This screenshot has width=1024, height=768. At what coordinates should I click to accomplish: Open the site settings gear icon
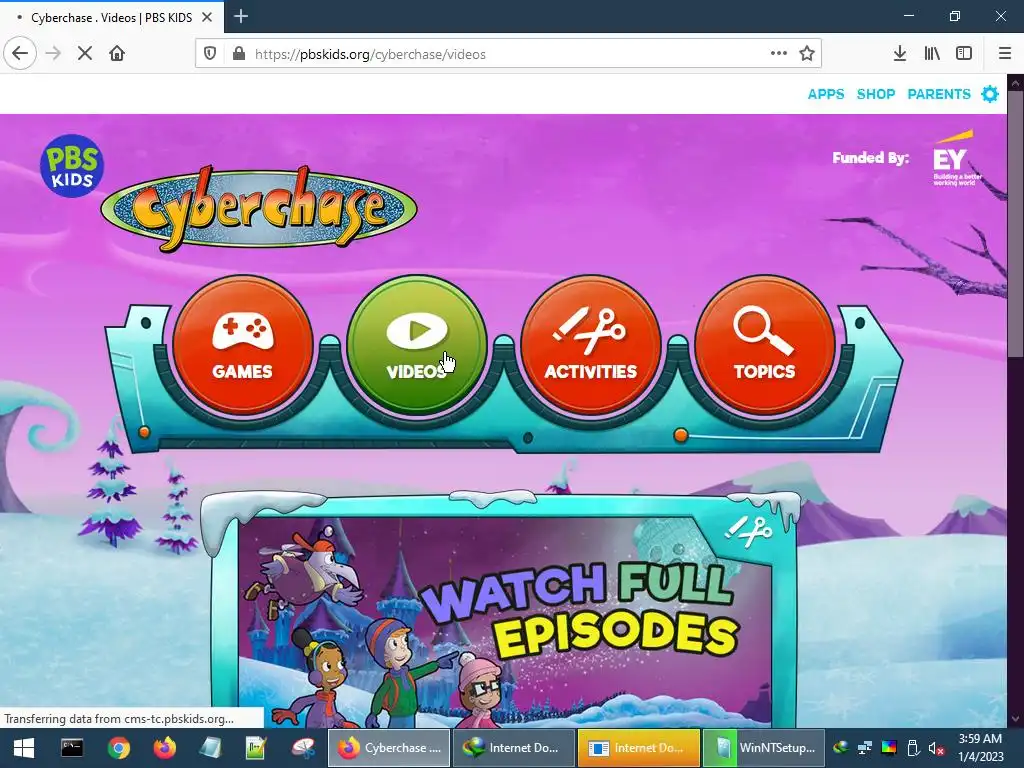[x=990, y=94]
